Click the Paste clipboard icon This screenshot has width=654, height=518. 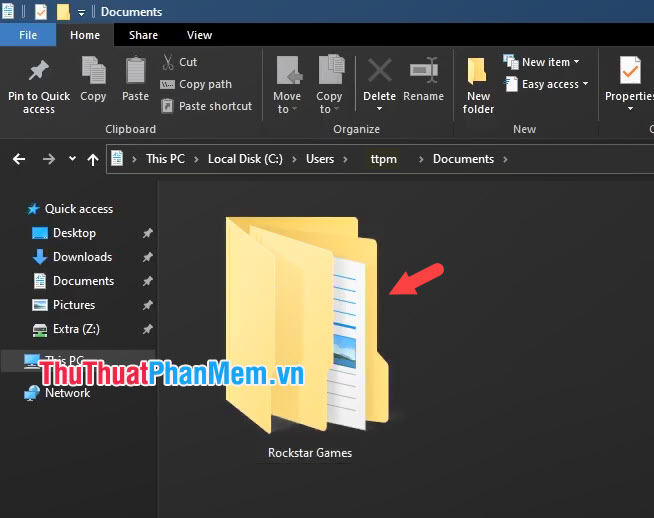point(136,70)
